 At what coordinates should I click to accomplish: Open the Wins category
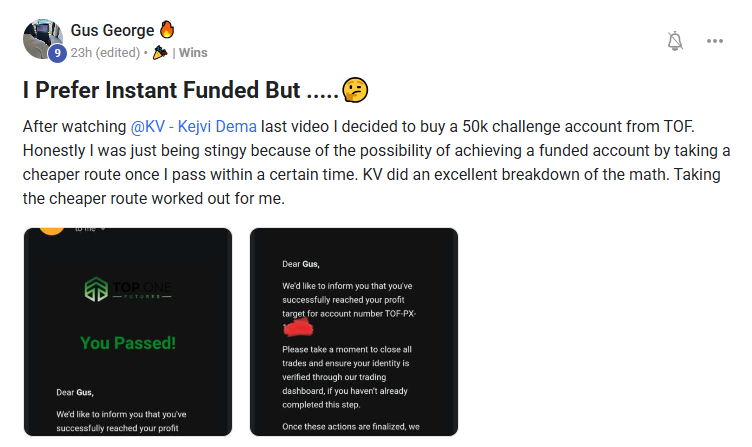[192, 52]
